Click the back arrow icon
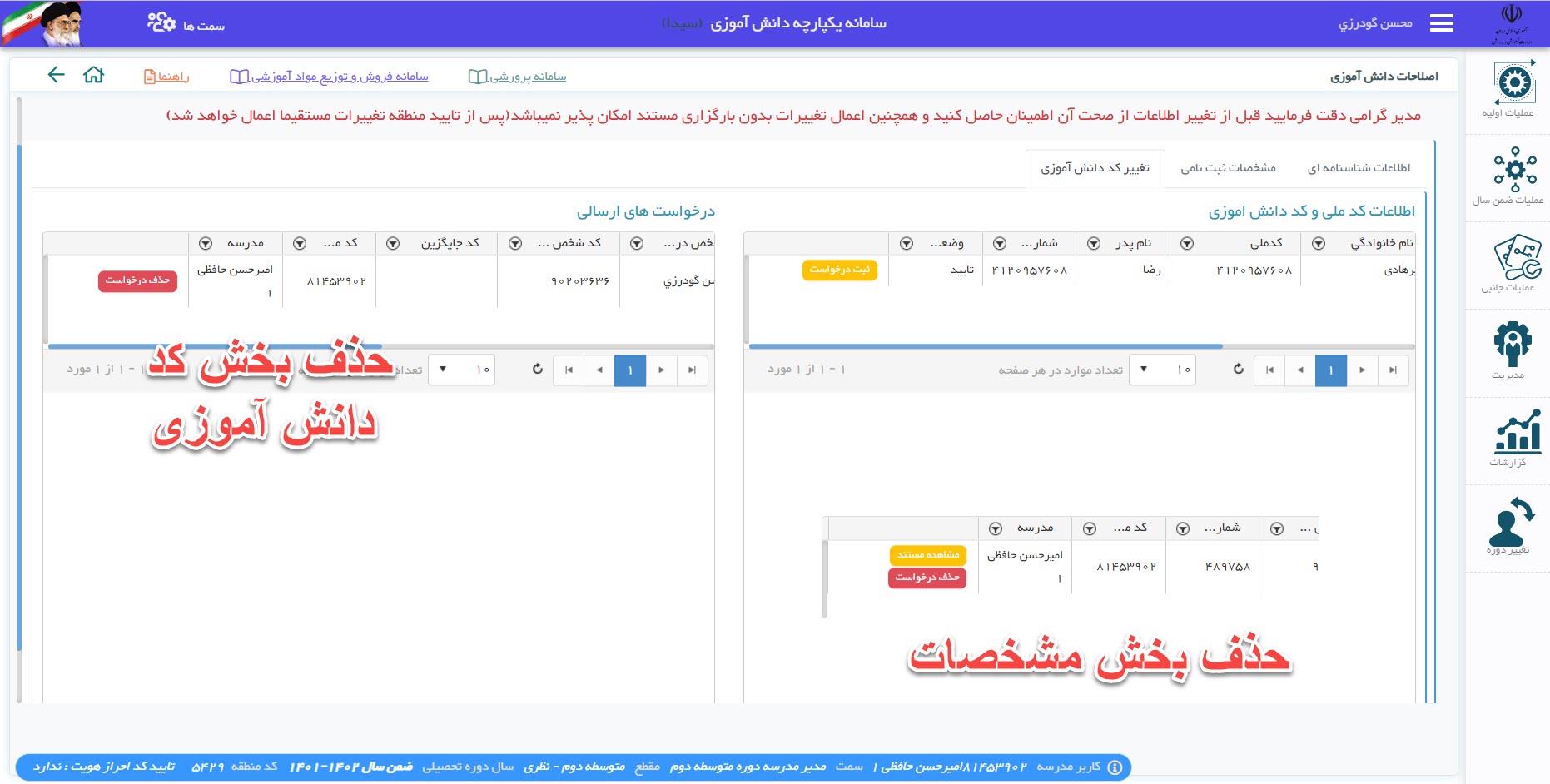This screenshot has height=784, width=1550. point(56,75)
